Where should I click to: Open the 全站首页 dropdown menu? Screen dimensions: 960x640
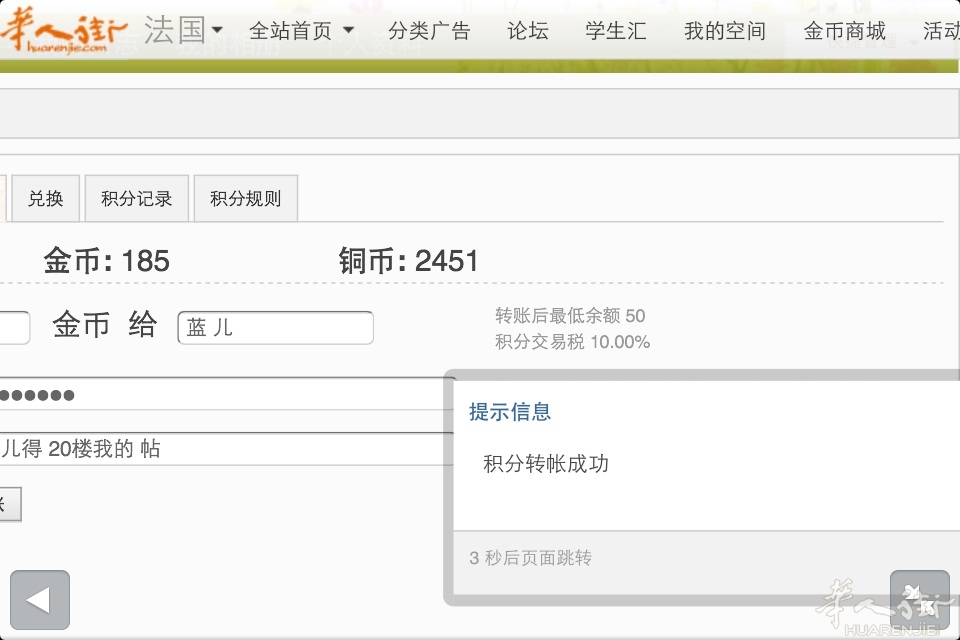pos(301,31)
